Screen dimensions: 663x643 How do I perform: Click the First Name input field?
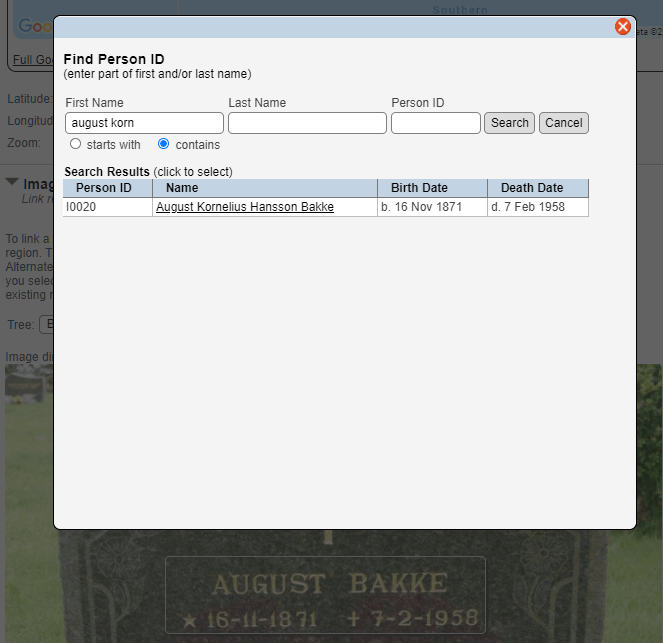pos(144,123)
